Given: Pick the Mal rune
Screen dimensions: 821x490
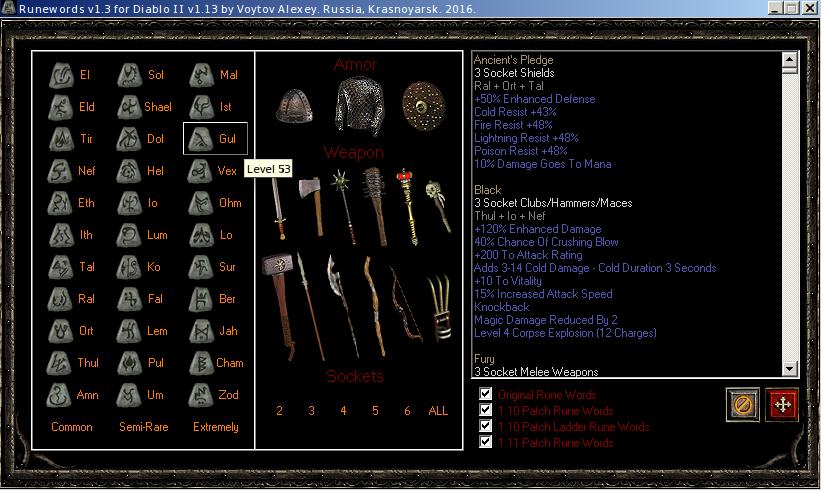Looking at the screenshot, I should pyautogui.click(x=202, y=75).
